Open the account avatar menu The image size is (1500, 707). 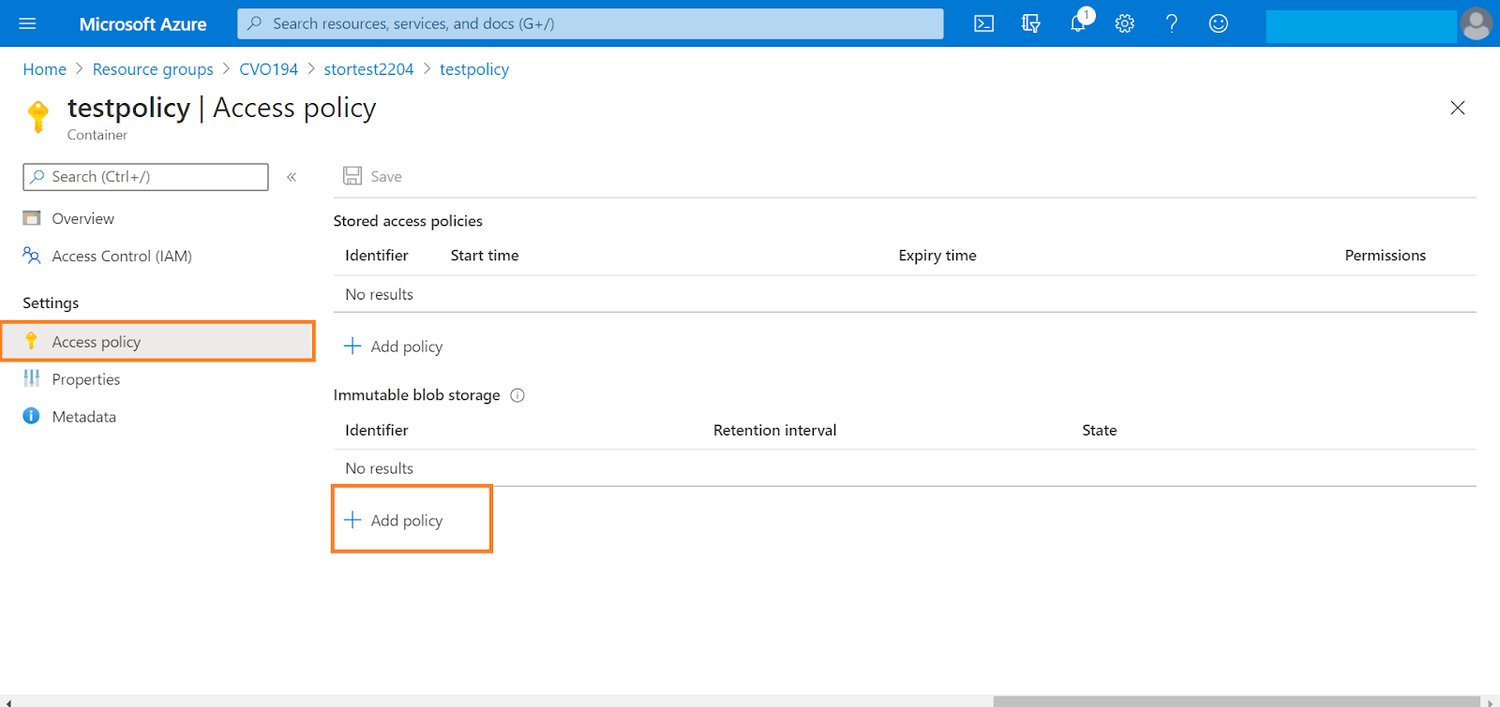[x=1476, y=23]
